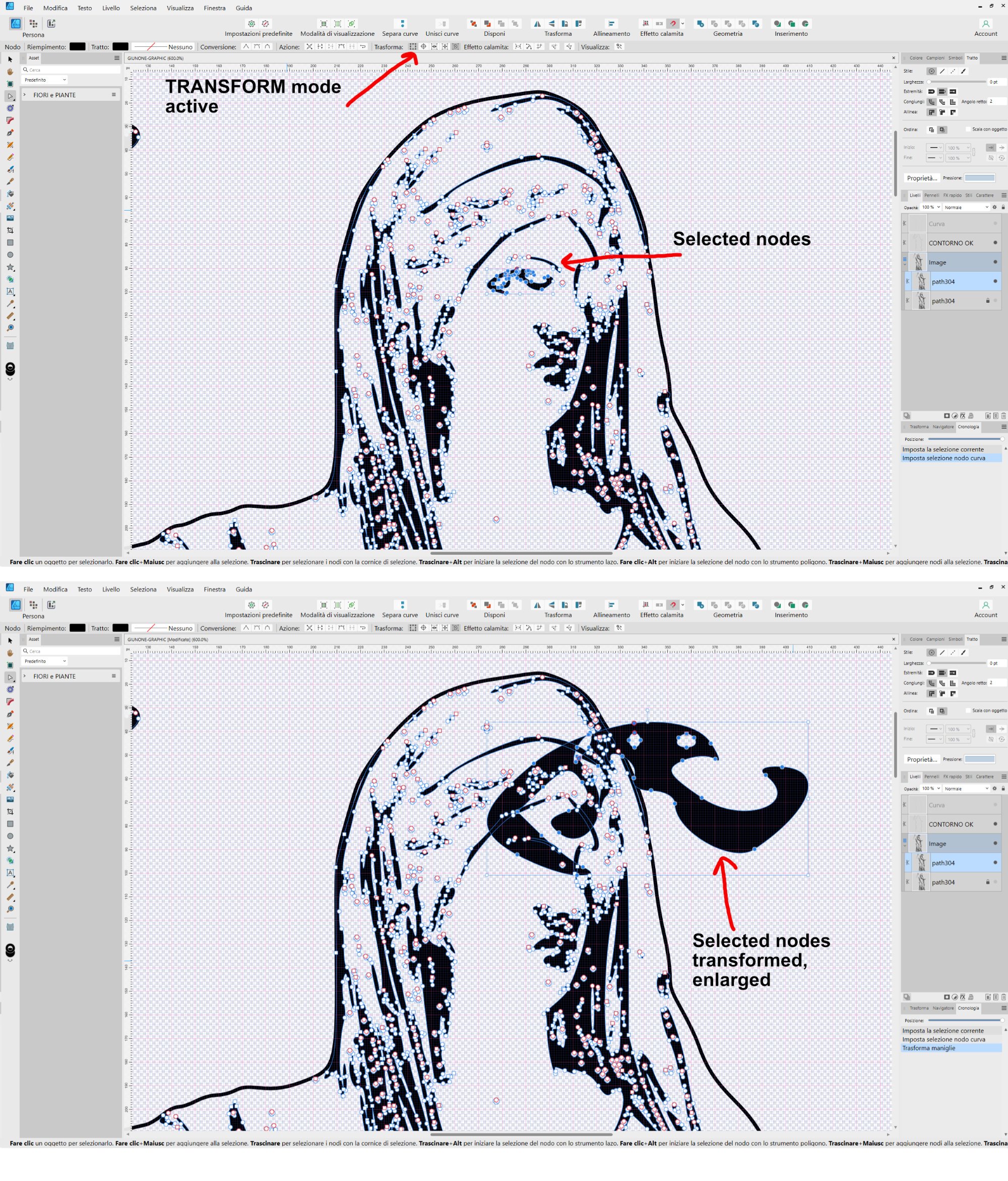Select the Move tool arrow in upper window
Screen dimensions: 1008x1181
[10, 59]
